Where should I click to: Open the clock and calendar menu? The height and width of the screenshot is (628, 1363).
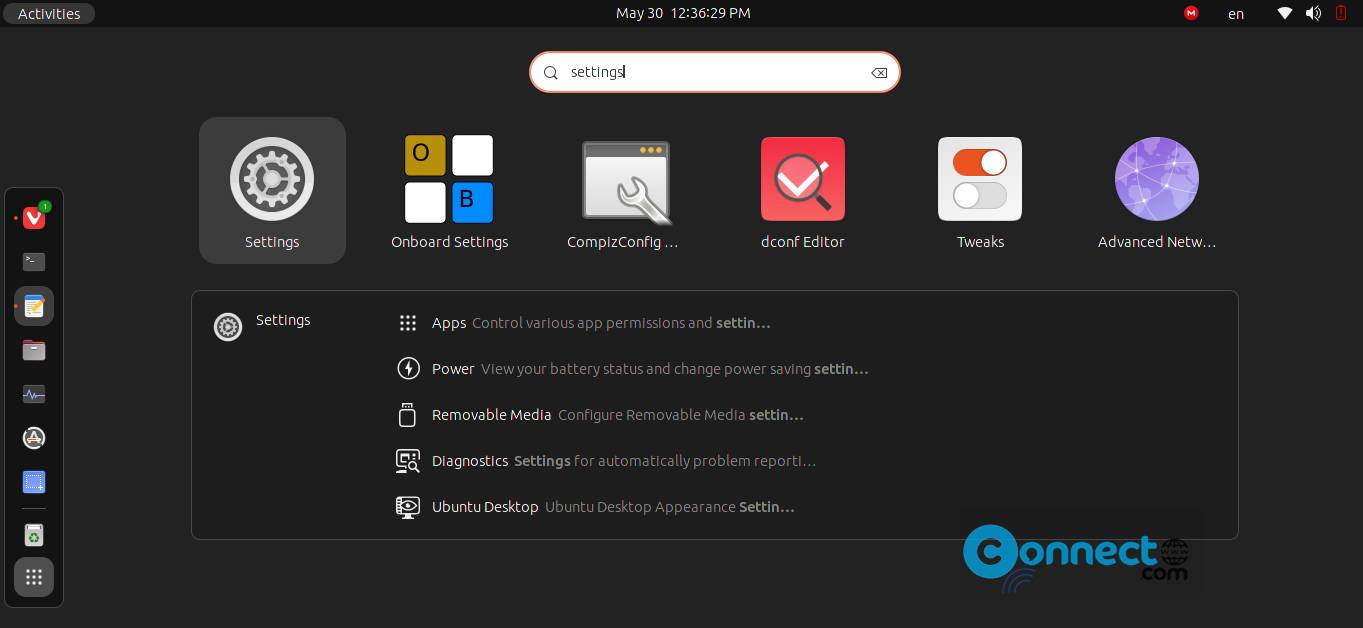click(683, 13)
